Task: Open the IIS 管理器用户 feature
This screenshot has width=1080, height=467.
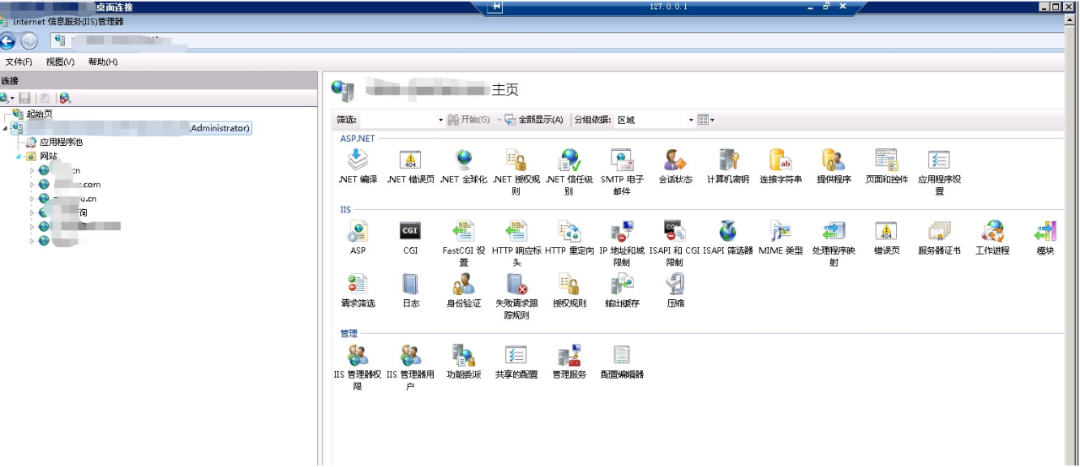Action: click(410, 368)
